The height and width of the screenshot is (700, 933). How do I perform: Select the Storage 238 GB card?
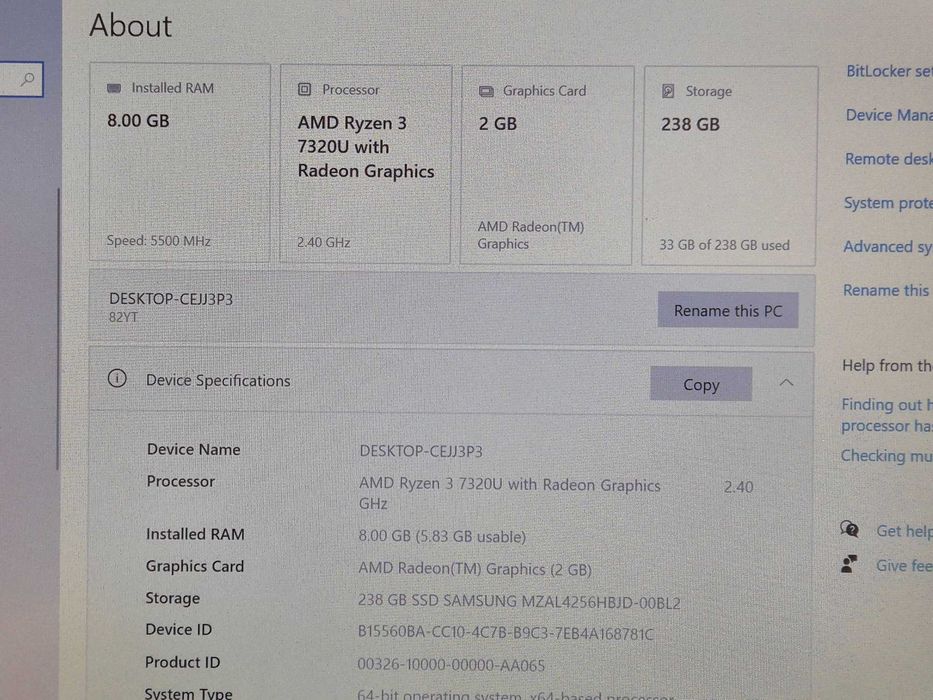coord(730,166)
